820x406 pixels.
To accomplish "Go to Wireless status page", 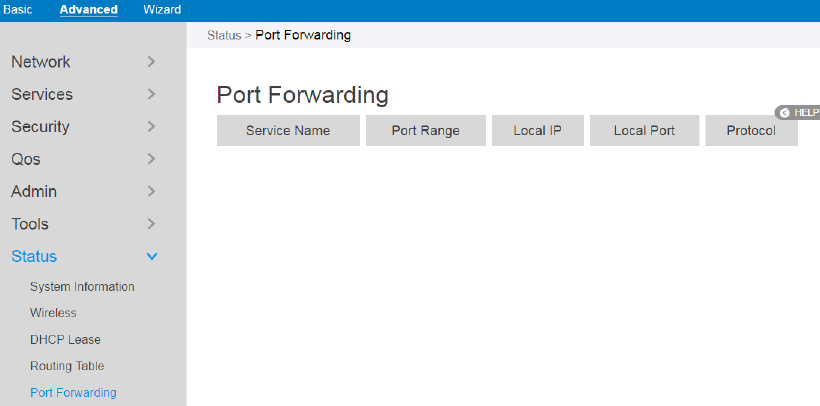I will point(53,313).
